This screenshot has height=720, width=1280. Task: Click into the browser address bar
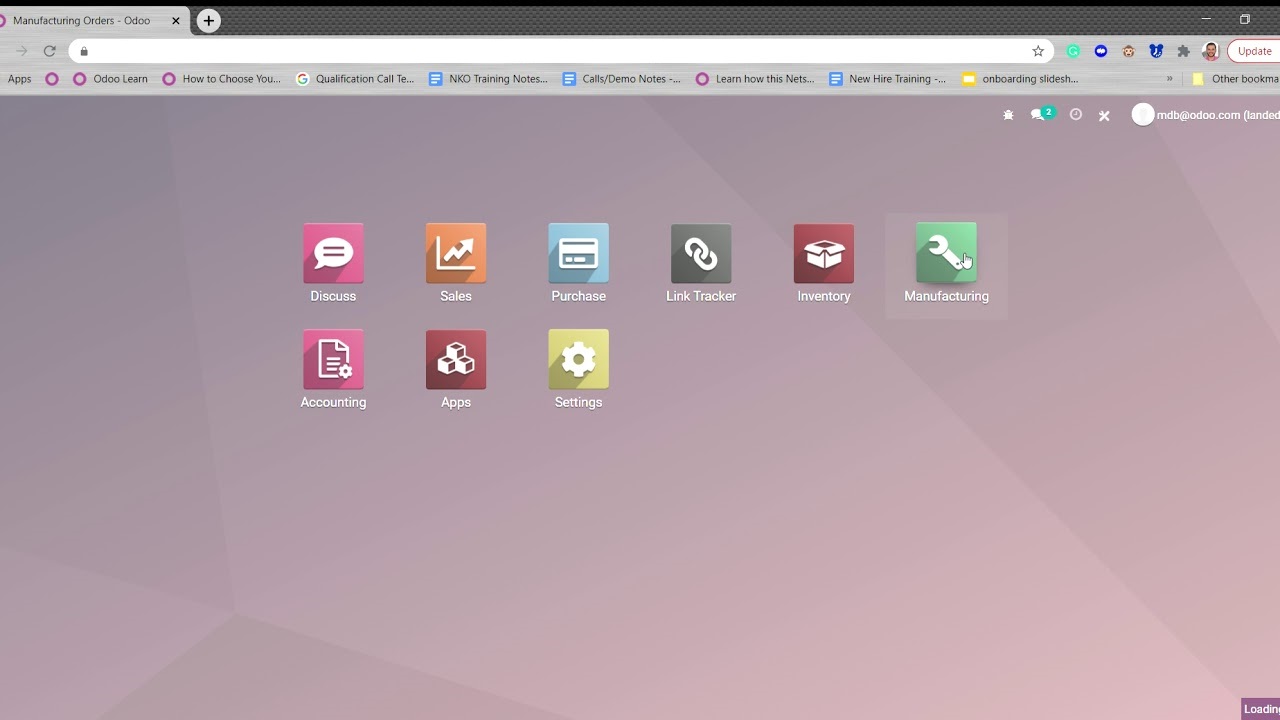click(550, 51)
